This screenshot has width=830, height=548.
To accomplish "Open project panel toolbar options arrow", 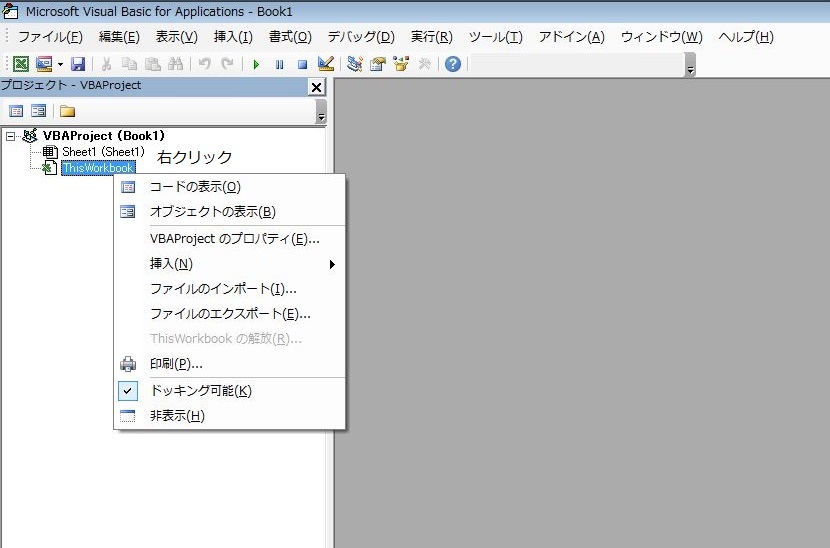I will (321, 112).
